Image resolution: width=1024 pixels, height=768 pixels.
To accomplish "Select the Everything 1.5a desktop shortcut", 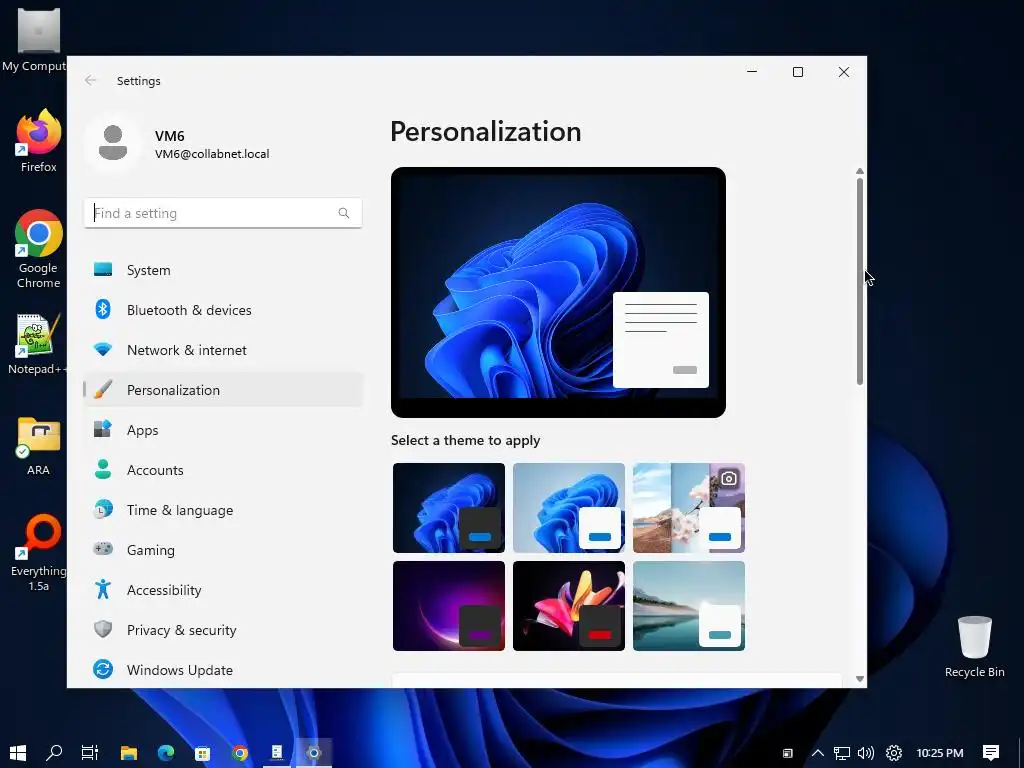I will click(x=39, y=553).
